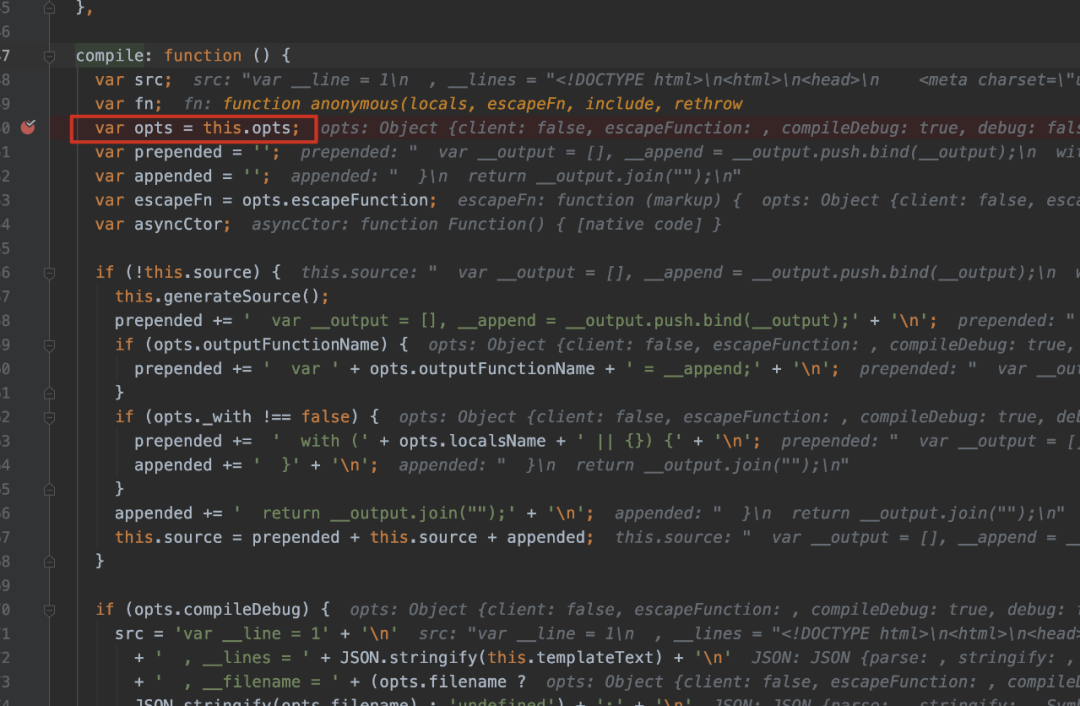
Task: Click 'this.source = prepended + this.source + appended;'
Action: [354, 537]
